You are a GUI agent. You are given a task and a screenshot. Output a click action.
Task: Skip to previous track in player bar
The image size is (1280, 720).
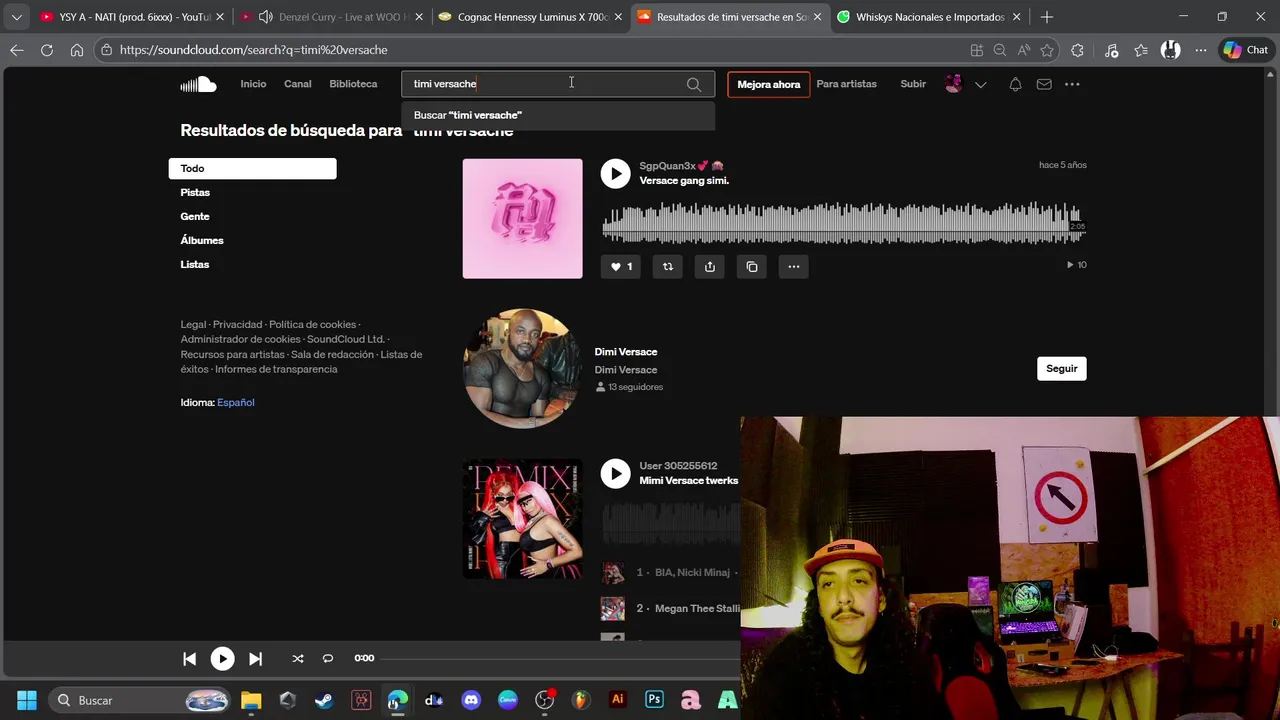point(189,658)
